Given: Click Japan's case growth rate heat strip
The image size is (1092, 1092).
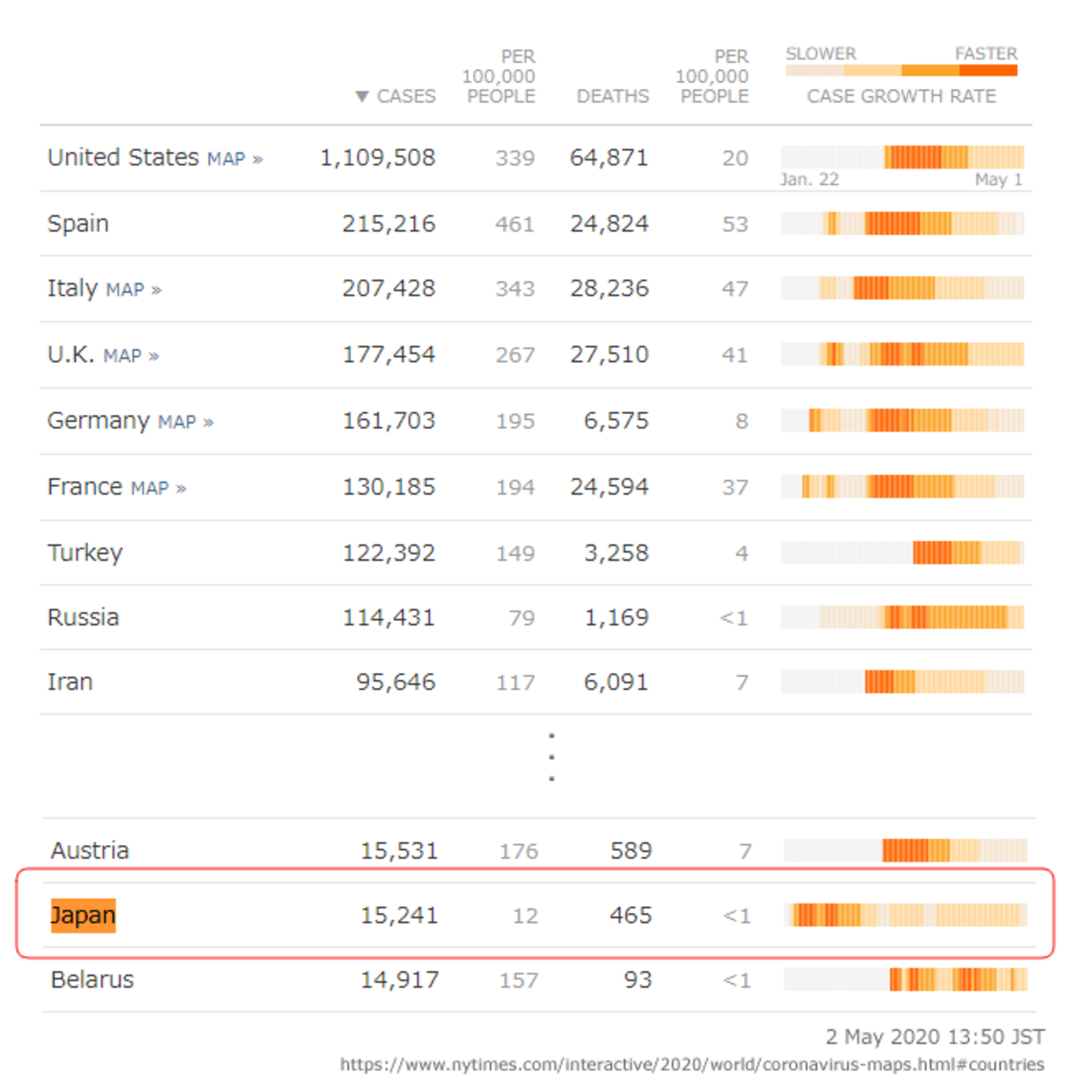Looking at the screenshot, I should [906, 915].
